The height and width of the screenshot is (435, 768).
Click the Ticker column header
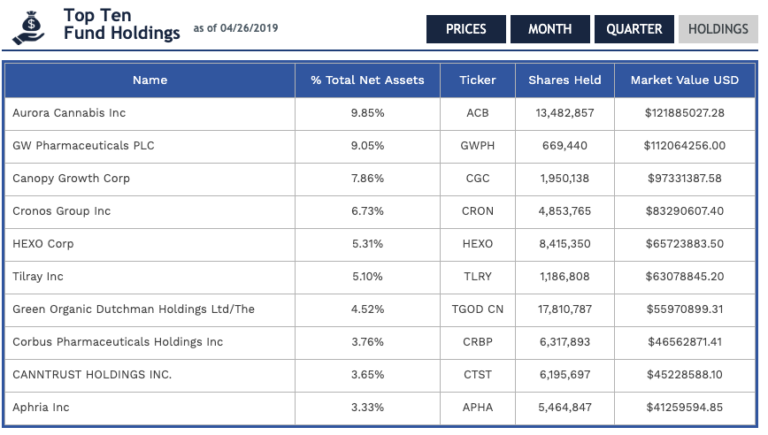(478, 80)
